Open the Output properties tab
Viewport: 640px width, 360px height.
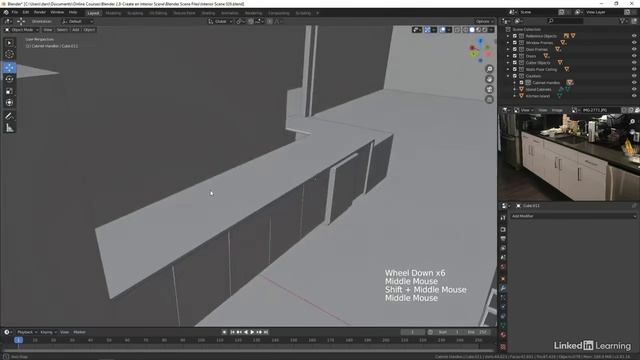[x=503, y=238]
